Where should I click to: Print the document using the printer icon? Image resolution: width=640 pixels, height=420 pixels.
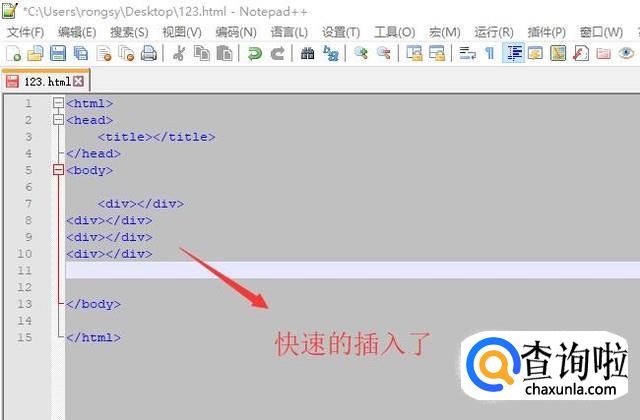148,53
